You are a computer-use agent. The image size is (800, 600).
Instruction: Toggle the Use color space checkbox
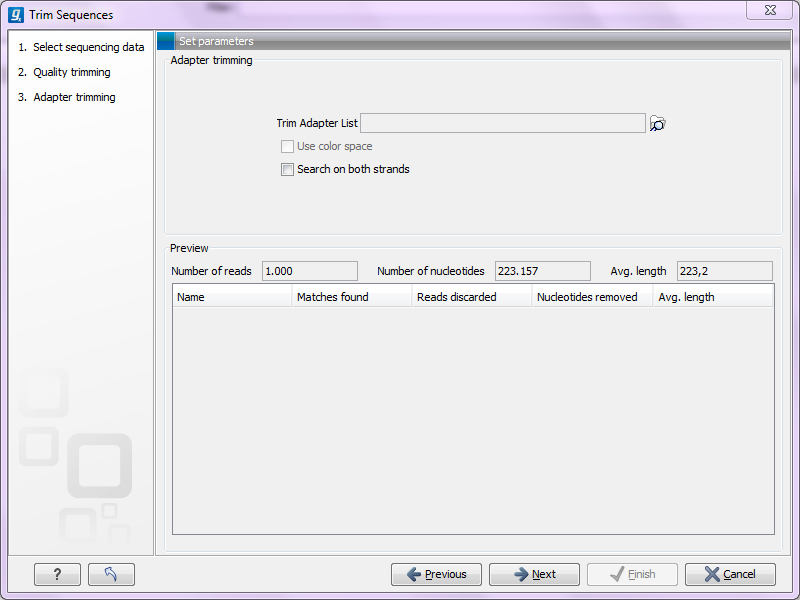tap(287, 146)
